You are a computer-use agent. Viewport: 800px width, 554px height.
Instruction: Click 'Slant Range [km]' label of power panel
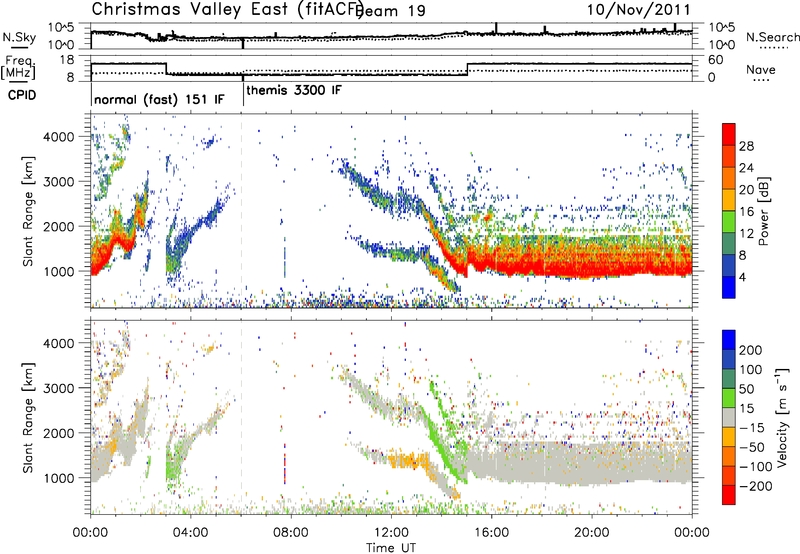pos(28,211)
